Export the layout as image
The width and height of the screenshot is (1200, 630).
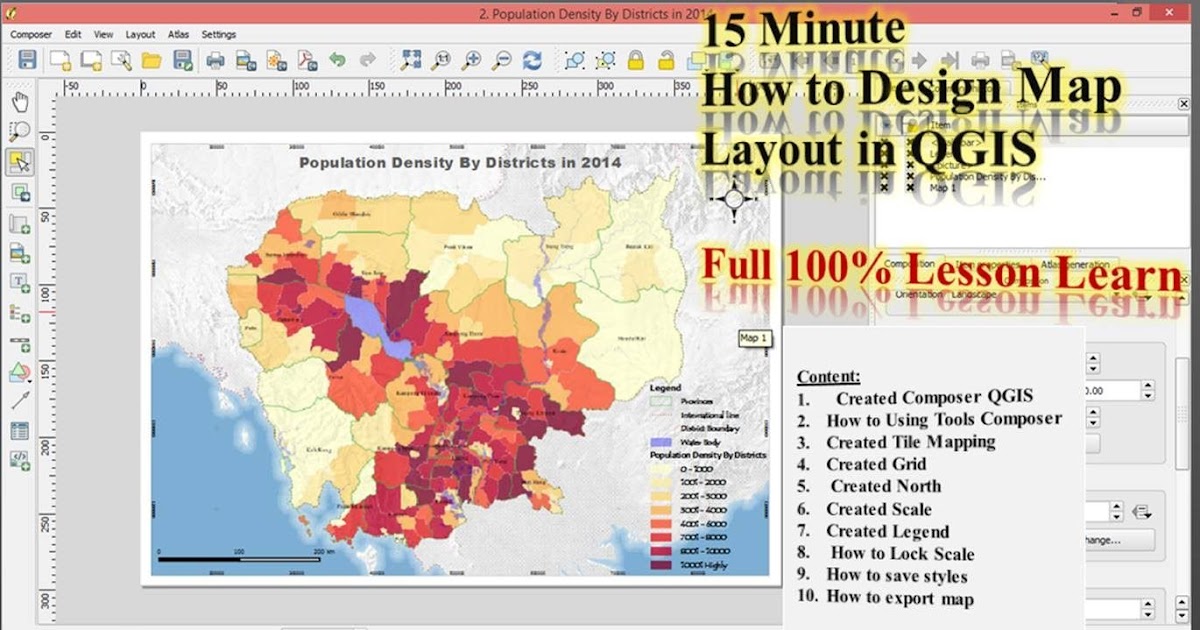246,60
